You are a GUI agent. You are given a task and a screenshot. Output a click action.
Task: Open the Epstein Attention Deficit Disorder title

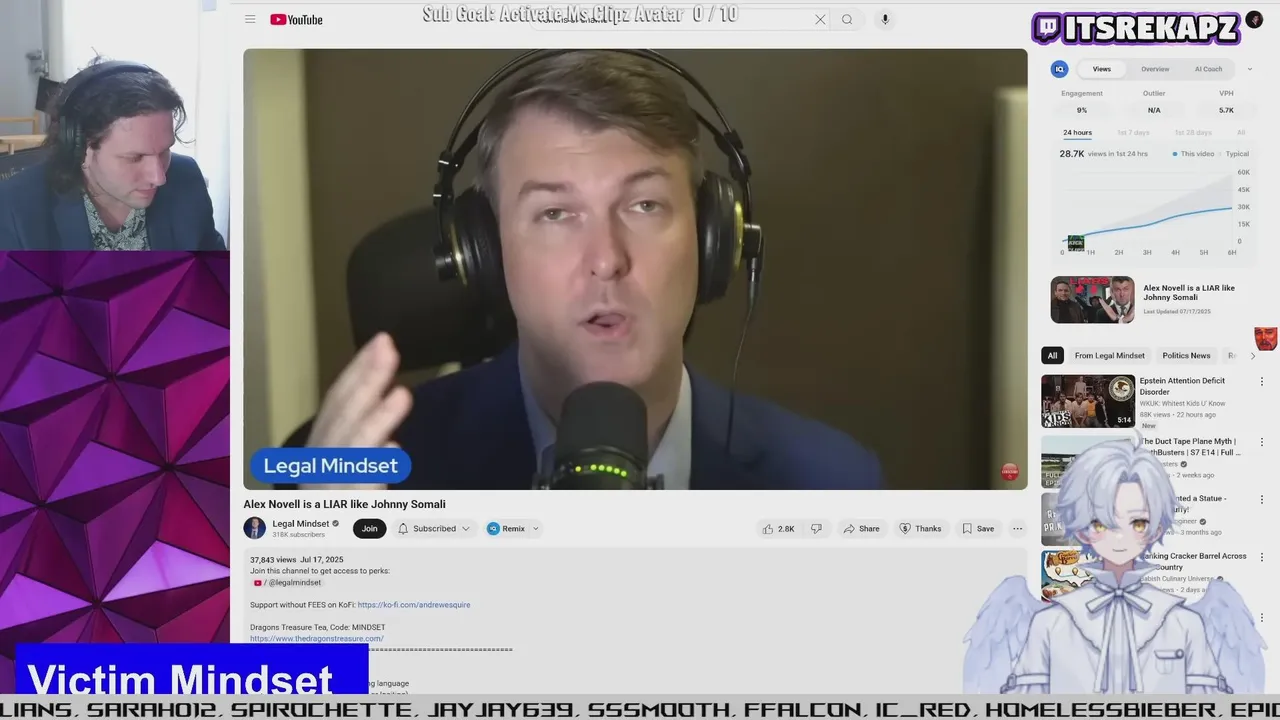pos(1180,386)
